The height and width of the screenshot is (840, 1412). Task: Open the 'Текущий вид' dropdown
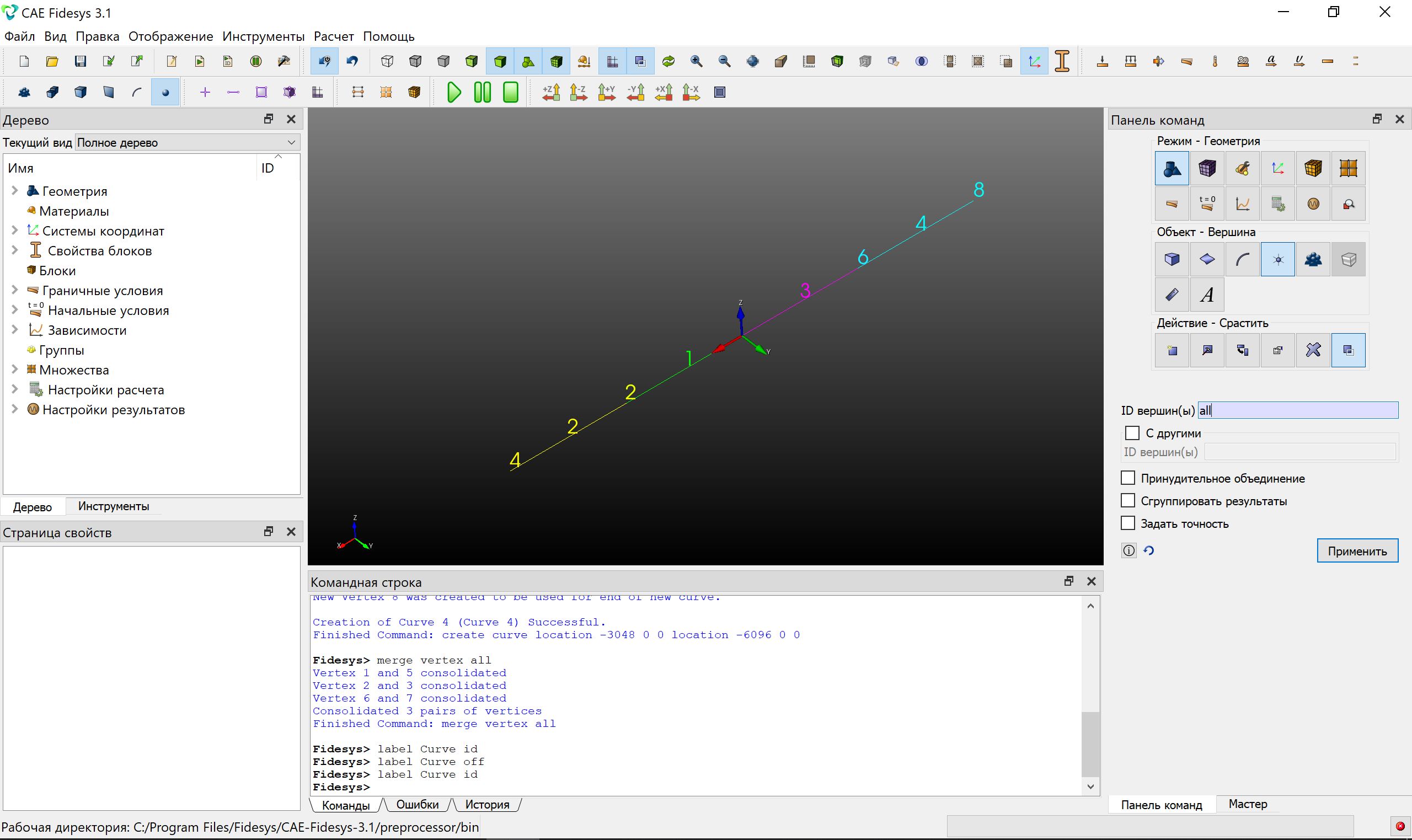point(188,142)
